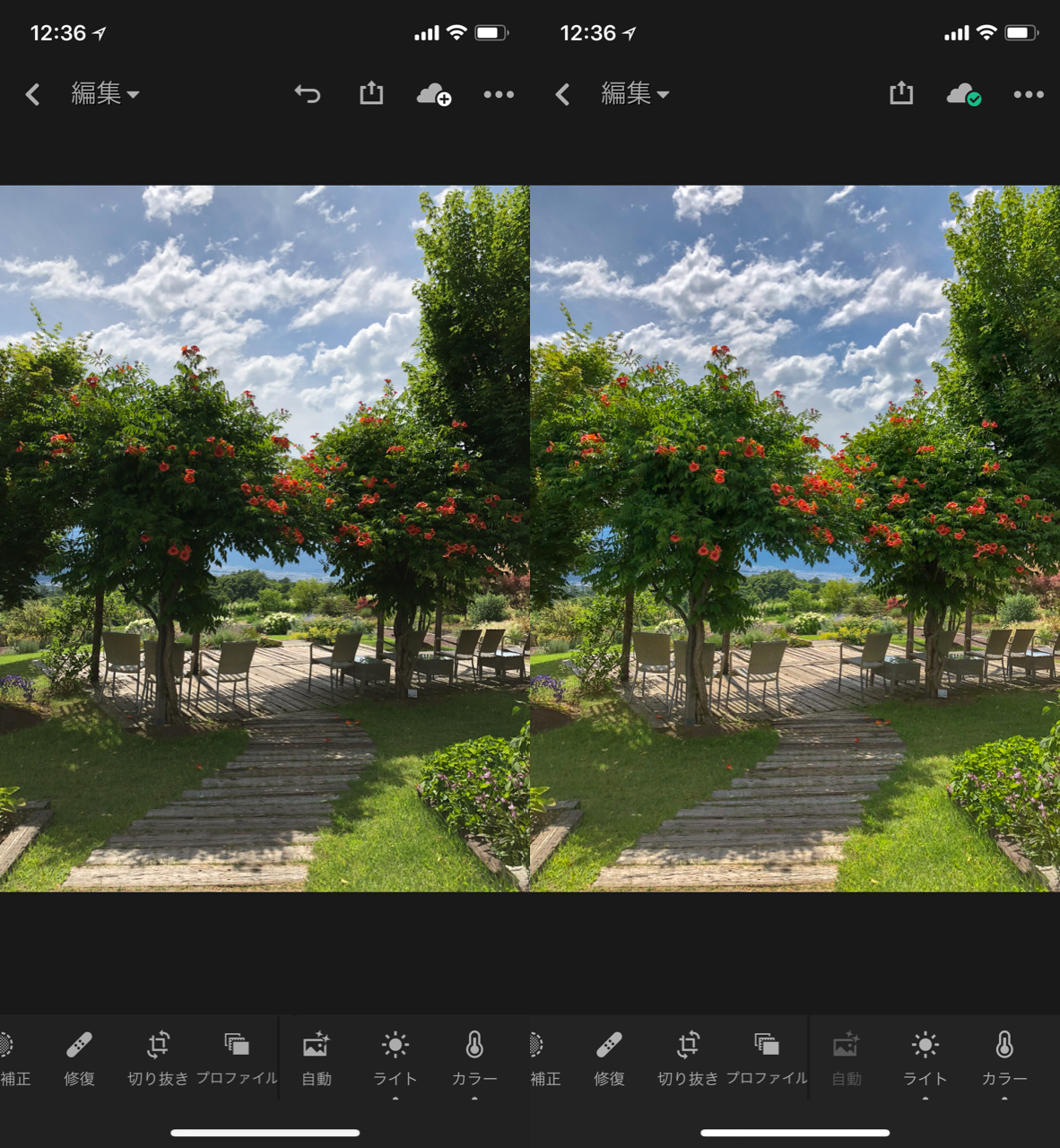Tap the left phone's Wi-Fi status icon
Viewport: 1060px width, 1148px height.
click(x=456, y=33)
